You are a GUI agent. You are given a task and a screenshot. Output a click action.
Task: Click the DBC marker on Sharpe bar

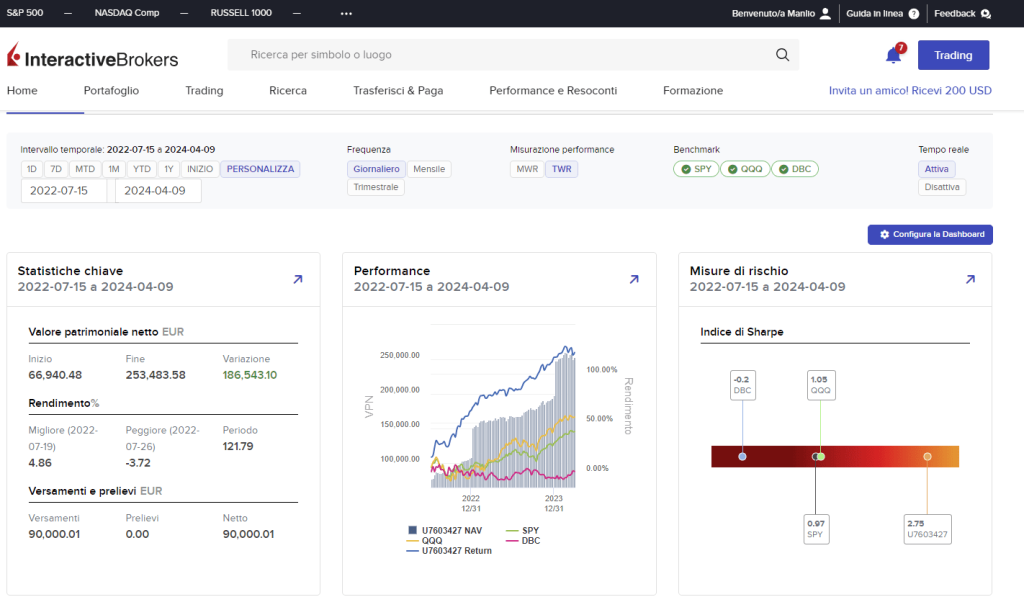(x=742, y=457)
